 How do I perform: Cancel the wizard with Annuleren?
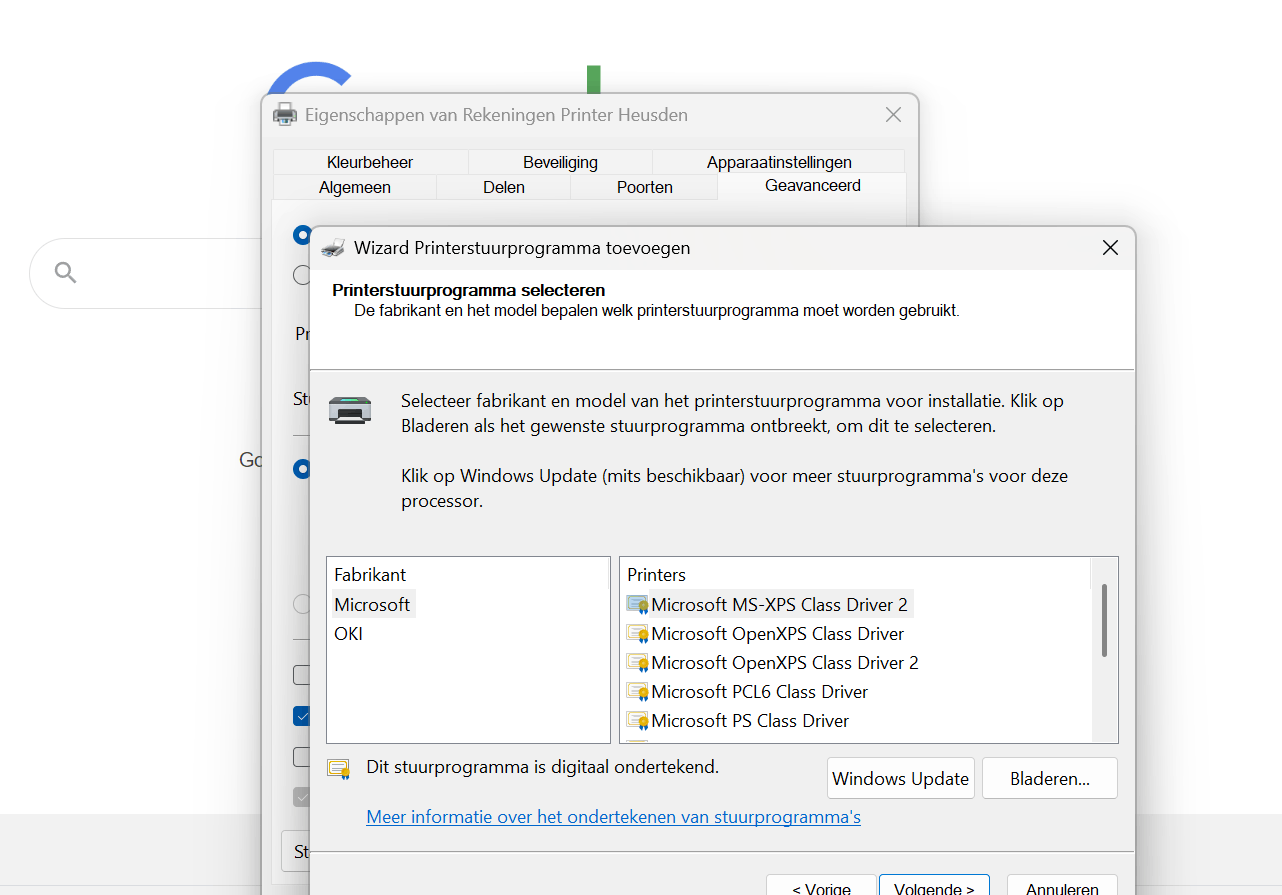click(1061, 887)
